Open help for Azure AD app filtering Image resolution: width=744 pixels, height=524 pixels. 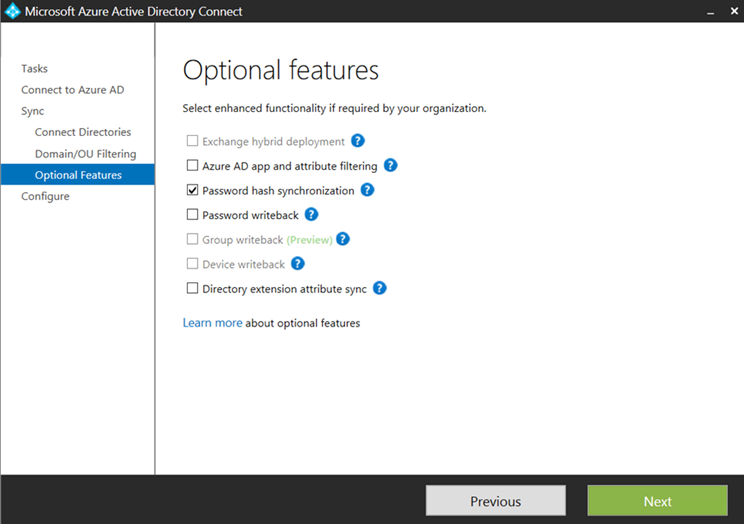(x=390, y=165)
